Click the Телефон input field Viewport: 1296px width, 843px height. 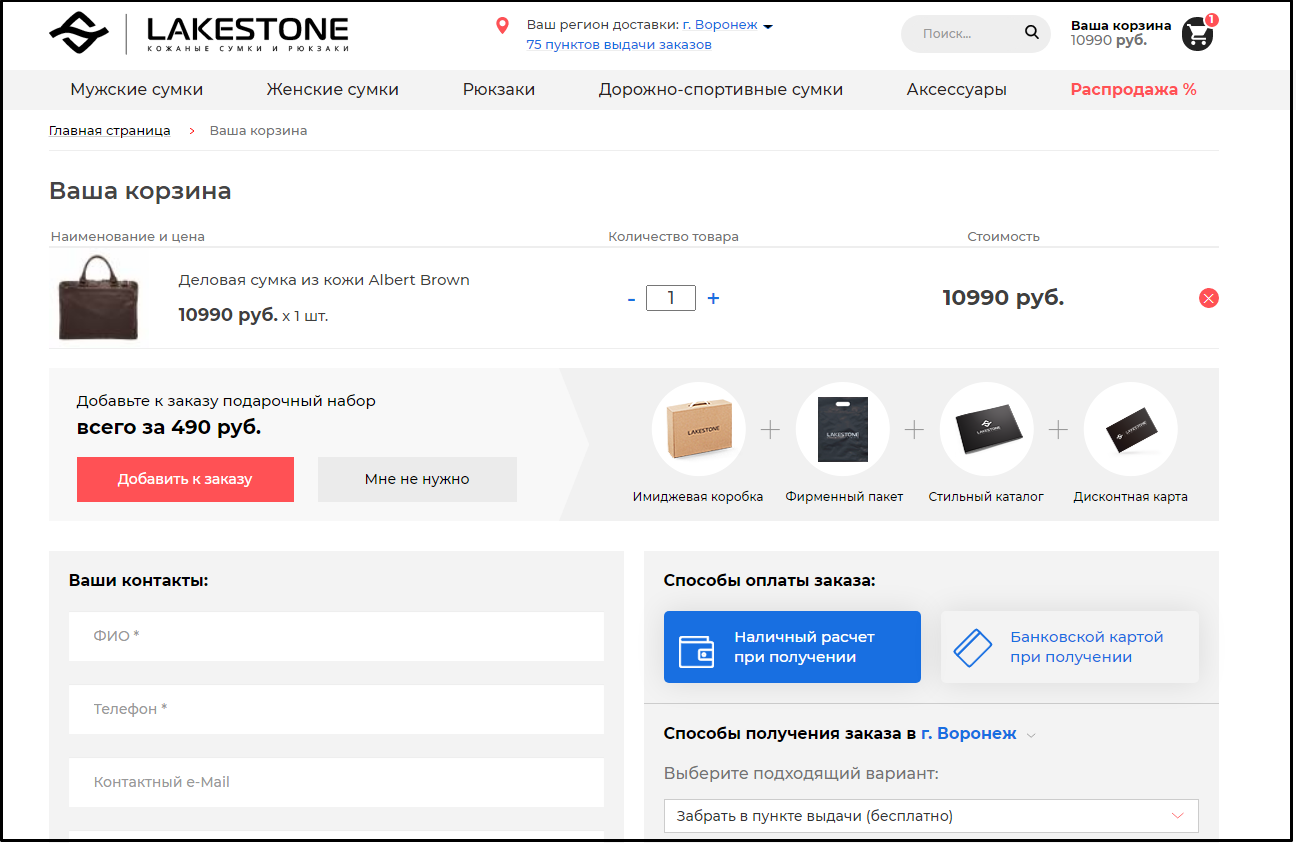pos(336,709)
